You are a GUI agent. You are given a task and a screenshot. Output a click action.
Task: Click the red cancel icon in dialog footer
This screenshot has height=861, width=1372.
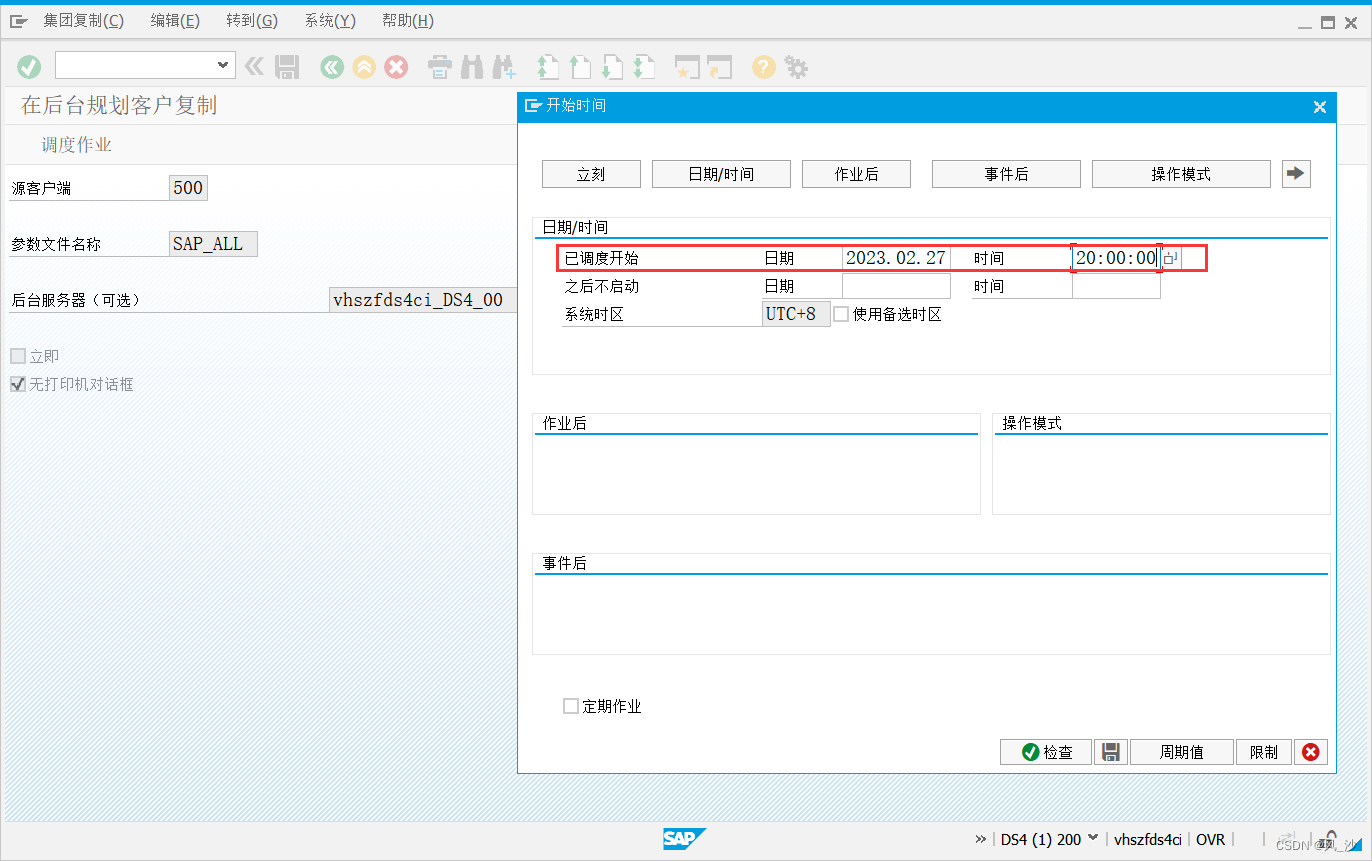coord(1310,752)
